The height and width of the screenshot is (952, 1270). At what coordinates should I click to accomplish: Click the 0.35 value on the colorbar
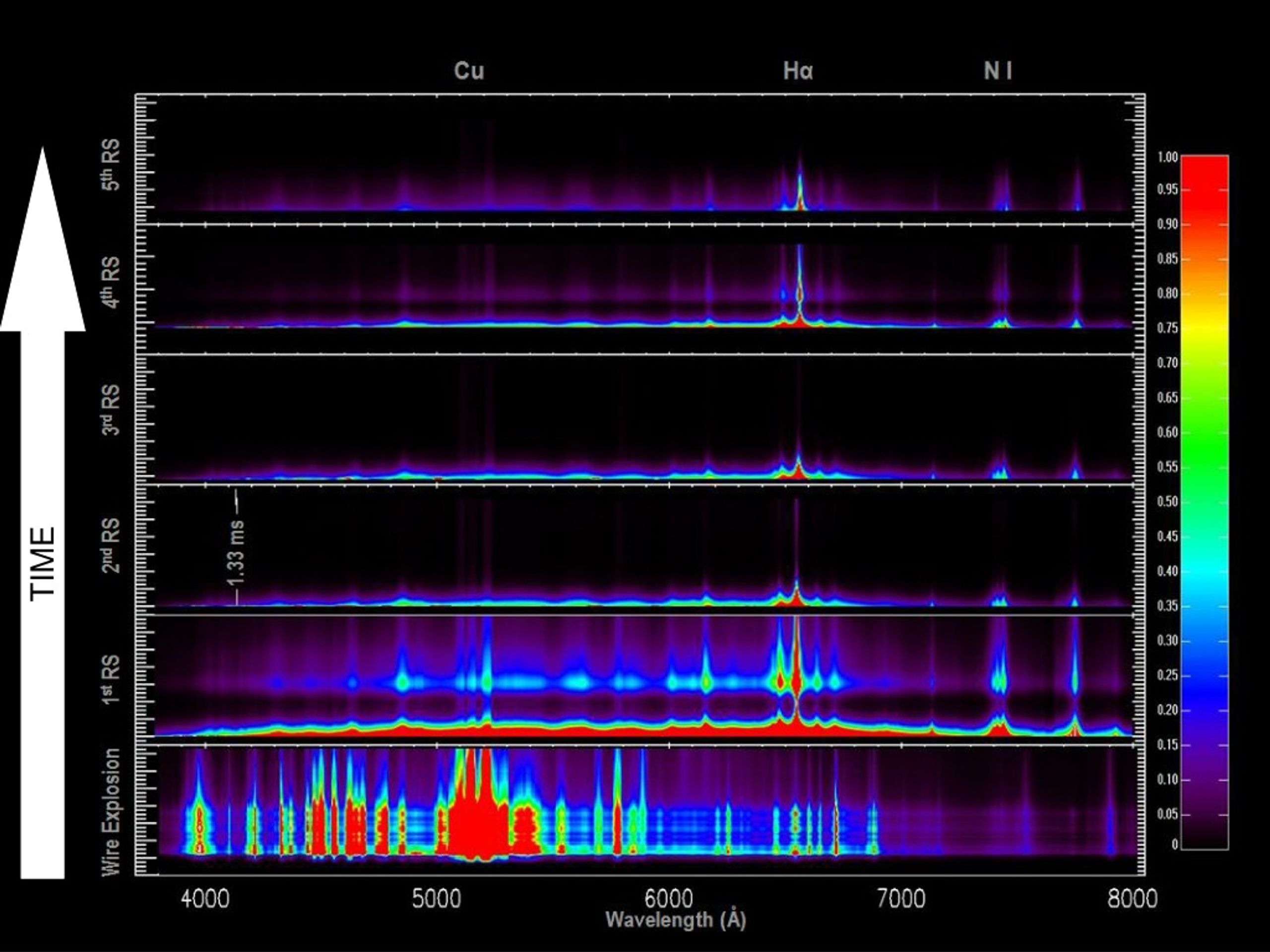[1167, 606]
